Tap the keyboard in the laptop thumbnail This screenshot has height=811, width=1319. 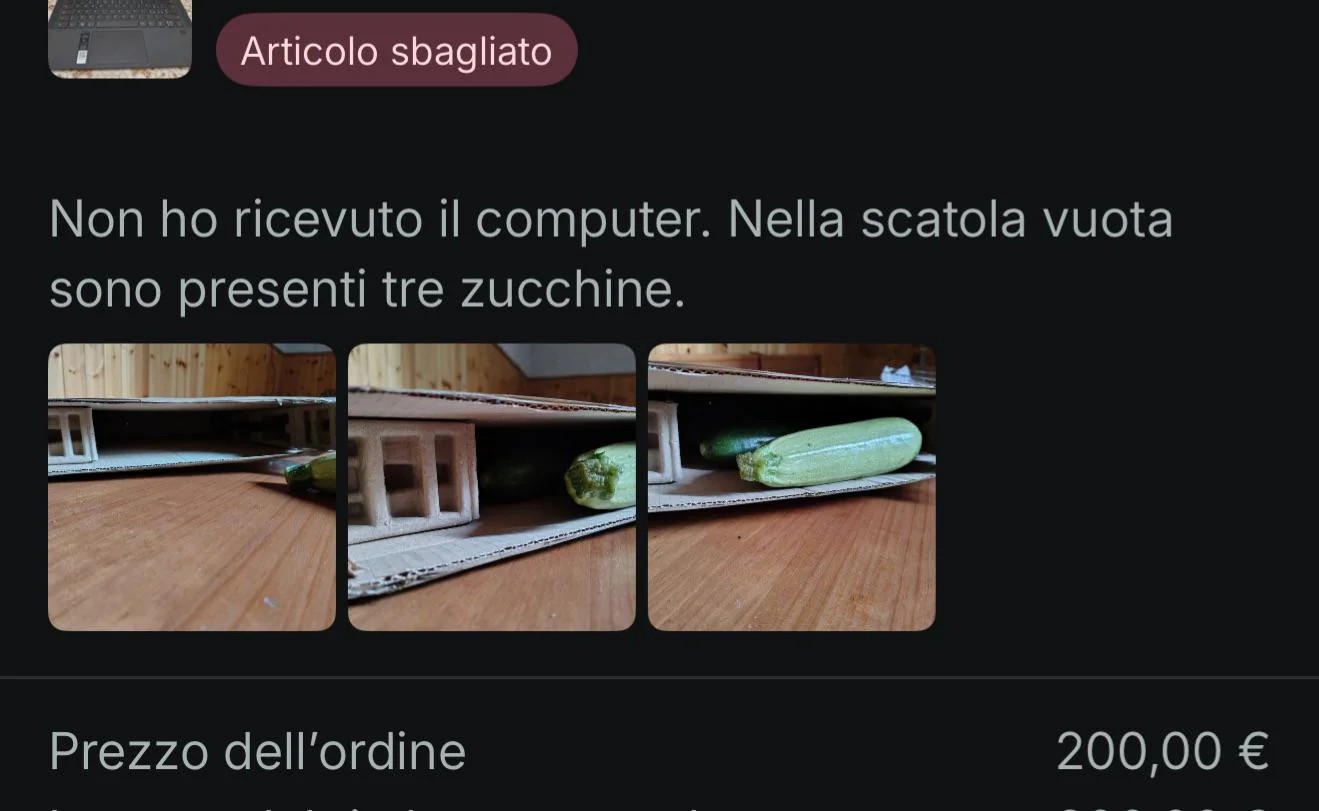(120, 14)
